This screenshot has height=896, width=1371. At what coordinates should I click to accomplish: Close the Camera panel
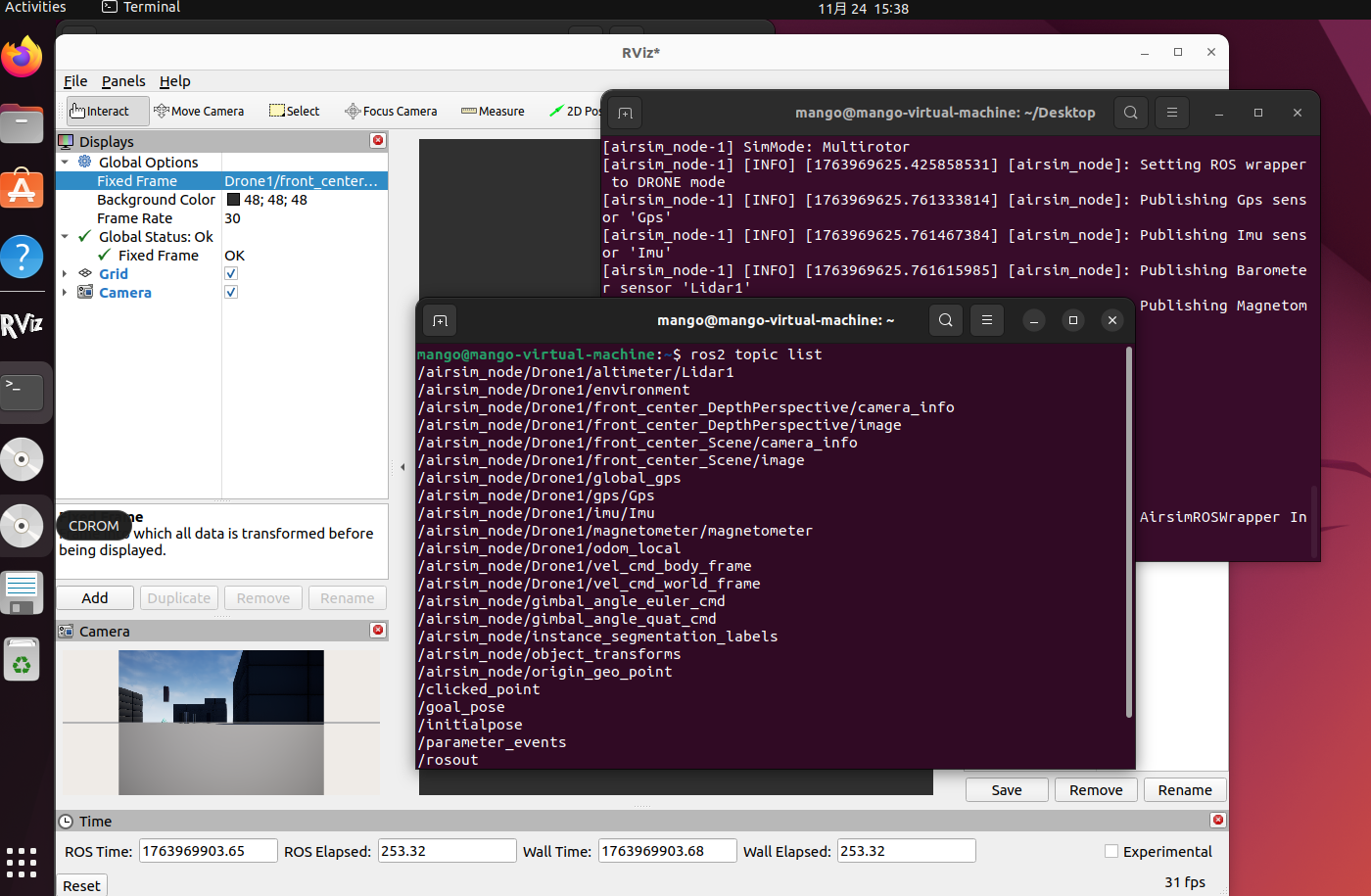pos(378,631)
